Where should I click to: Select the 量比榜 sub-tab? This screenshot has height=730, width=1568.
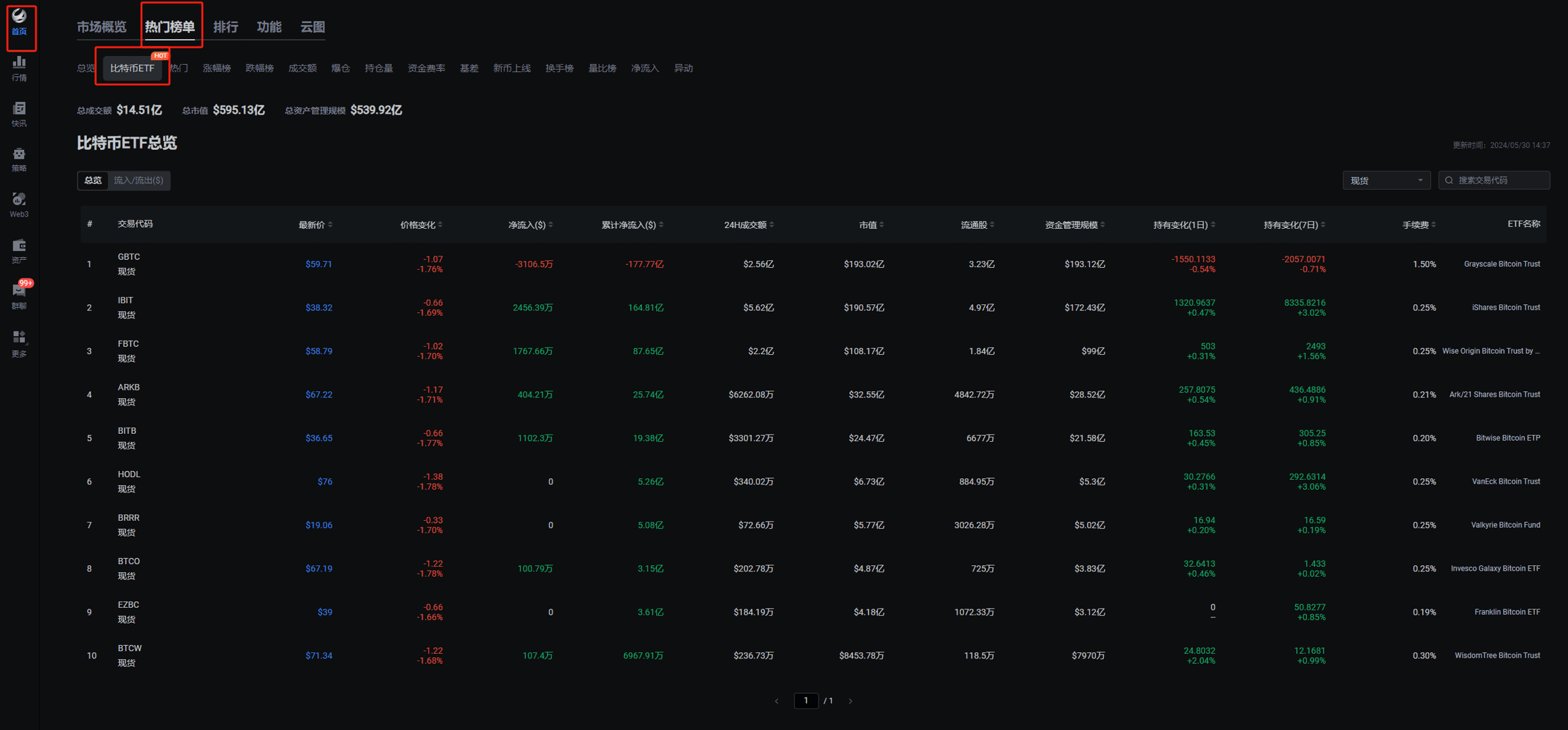point(602,68)
